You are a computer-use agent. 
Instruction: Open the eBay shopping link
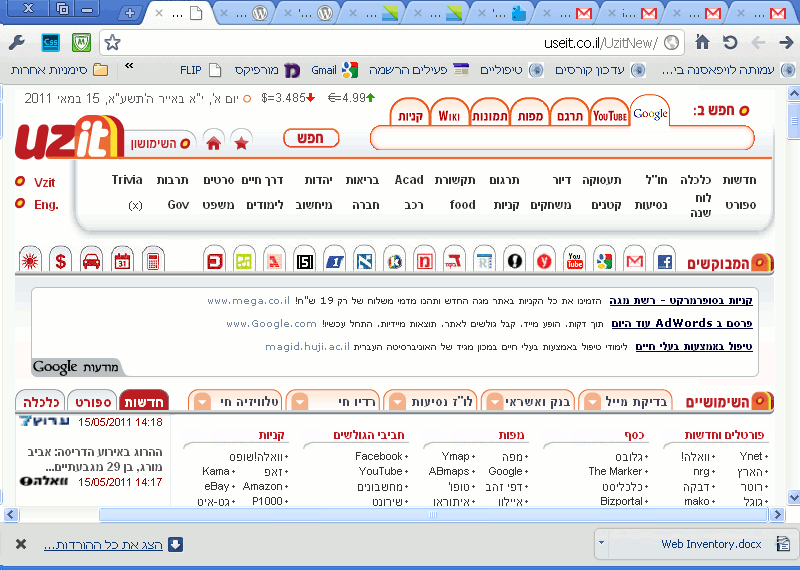(217, 486)
